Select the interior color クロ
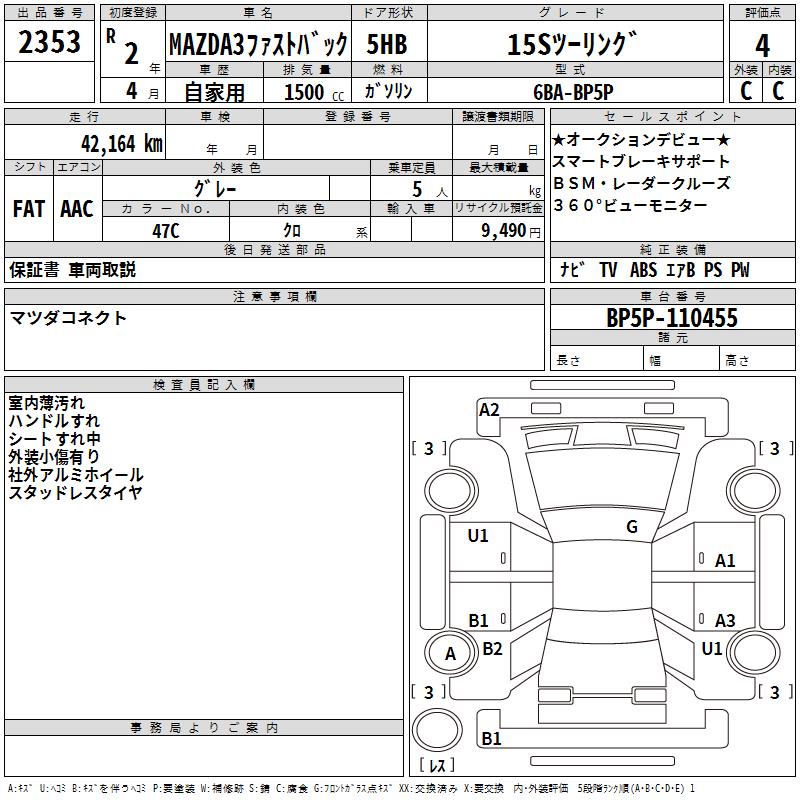Image resolution: width=800 pixels, height=800 pixels. point(292,231)
